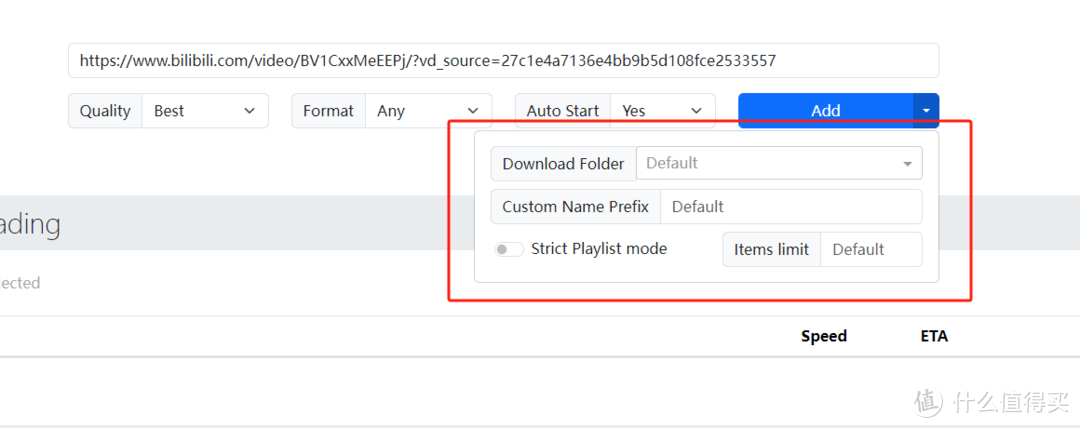The height and width of the screenshot is (428, 1080).
Task: Click the Quality label addon
Action: click(105, 111)
